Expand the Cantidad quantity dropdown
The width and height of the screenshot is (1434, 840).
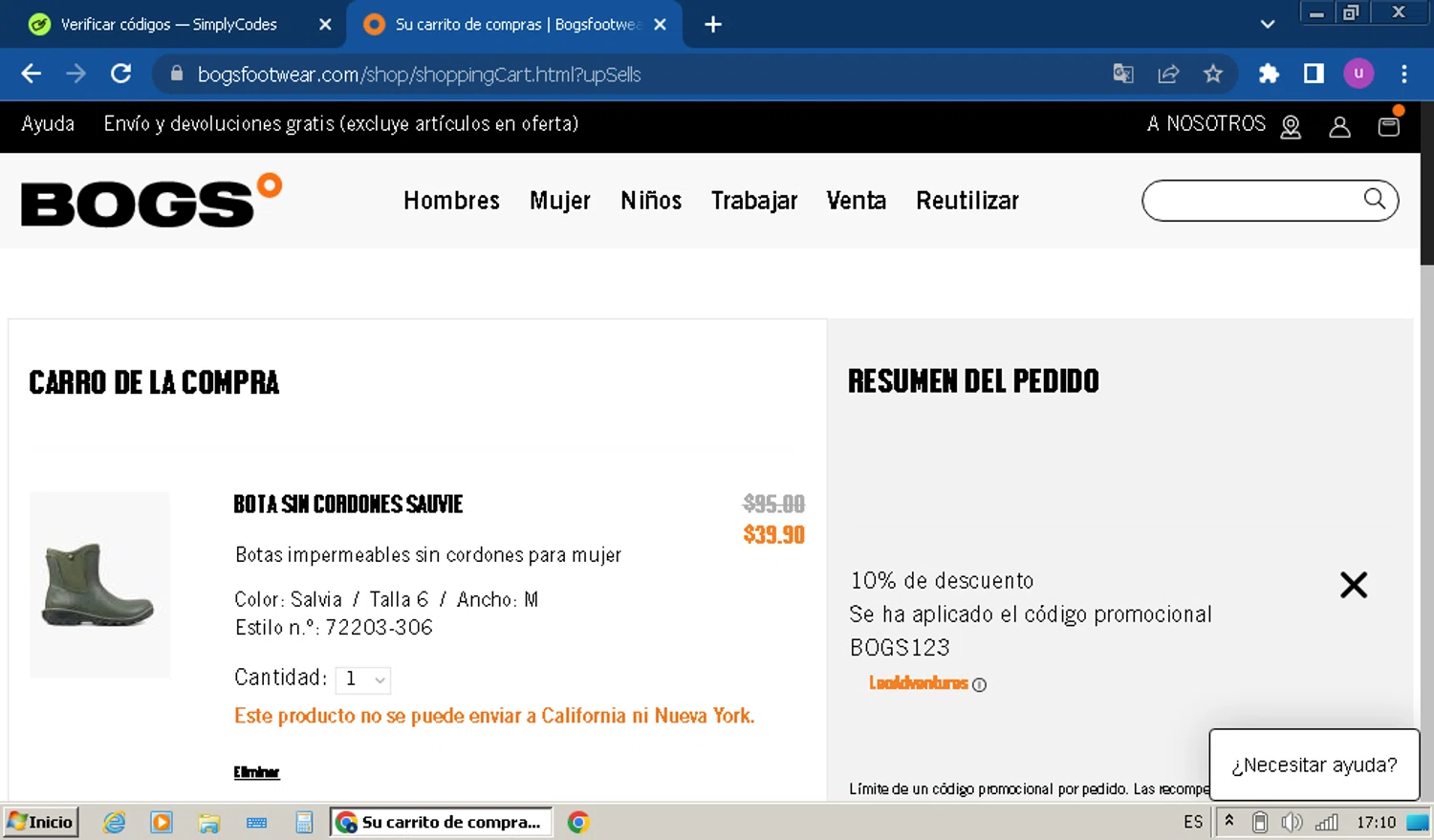point(363,679)
